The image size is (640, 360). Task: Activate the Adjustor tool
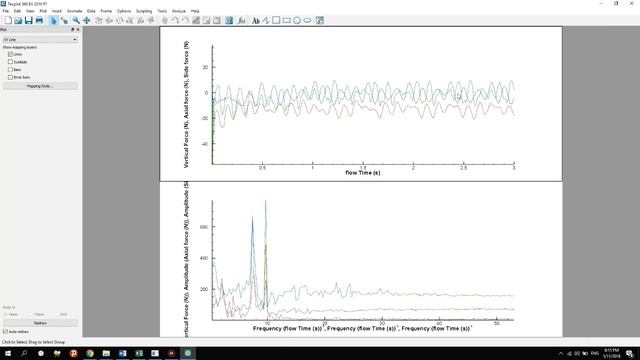tap(64, 20)
